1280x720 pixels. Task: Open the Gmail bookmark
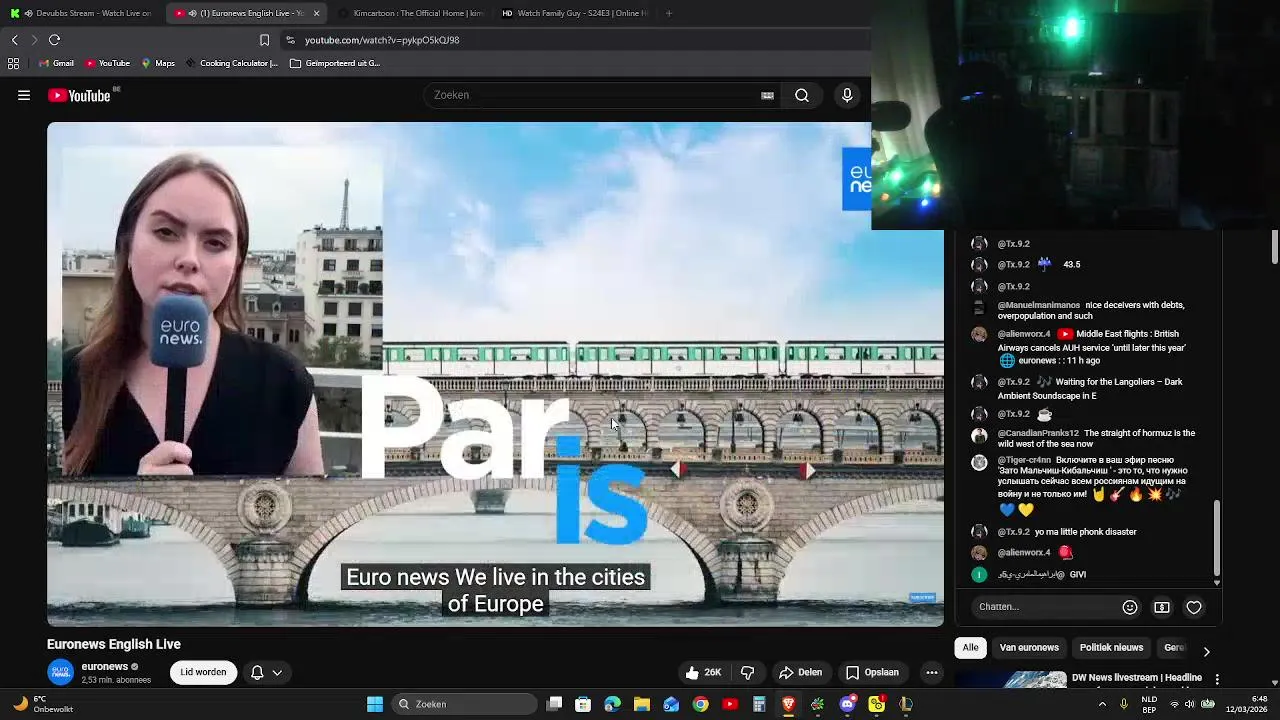point(55,63)
